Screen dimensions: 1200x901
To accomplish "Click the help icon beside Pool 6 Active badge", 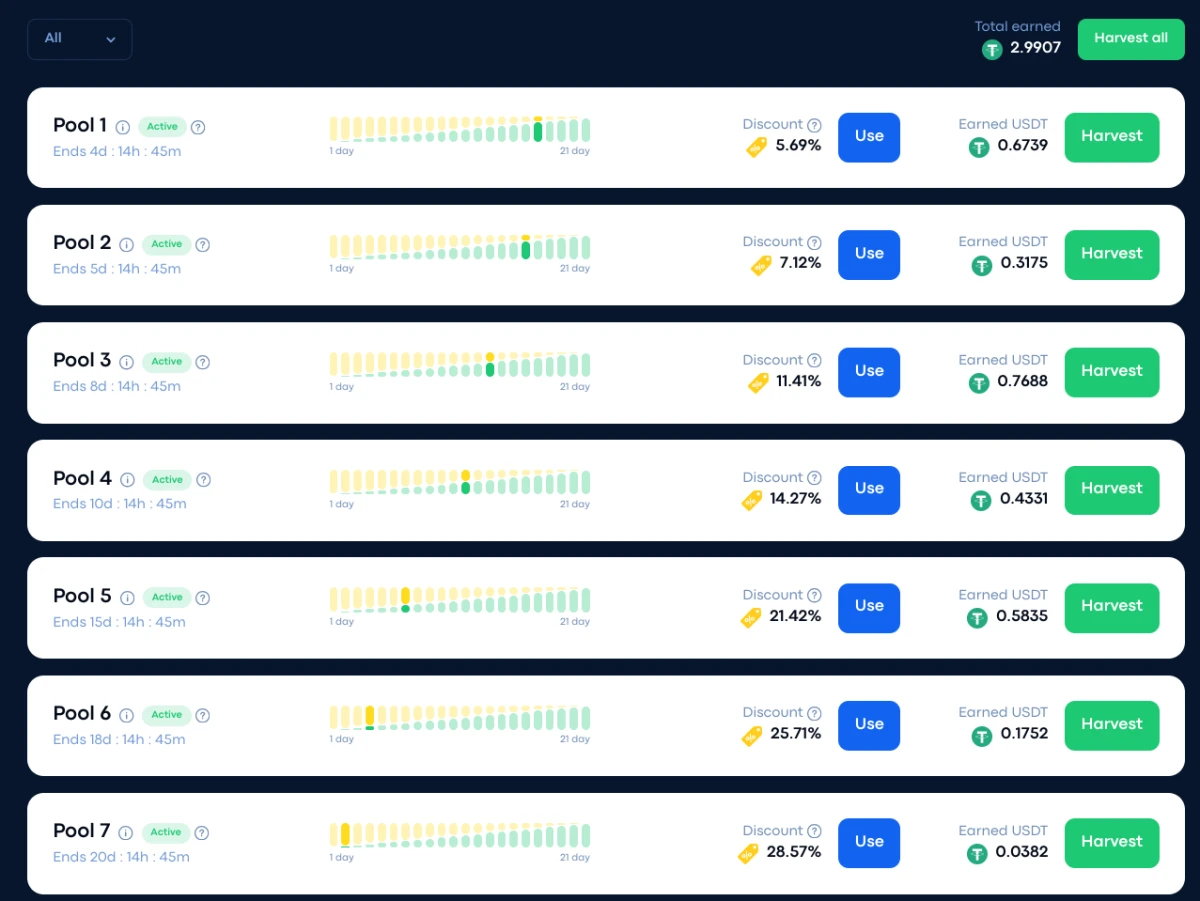I will 203,715.
